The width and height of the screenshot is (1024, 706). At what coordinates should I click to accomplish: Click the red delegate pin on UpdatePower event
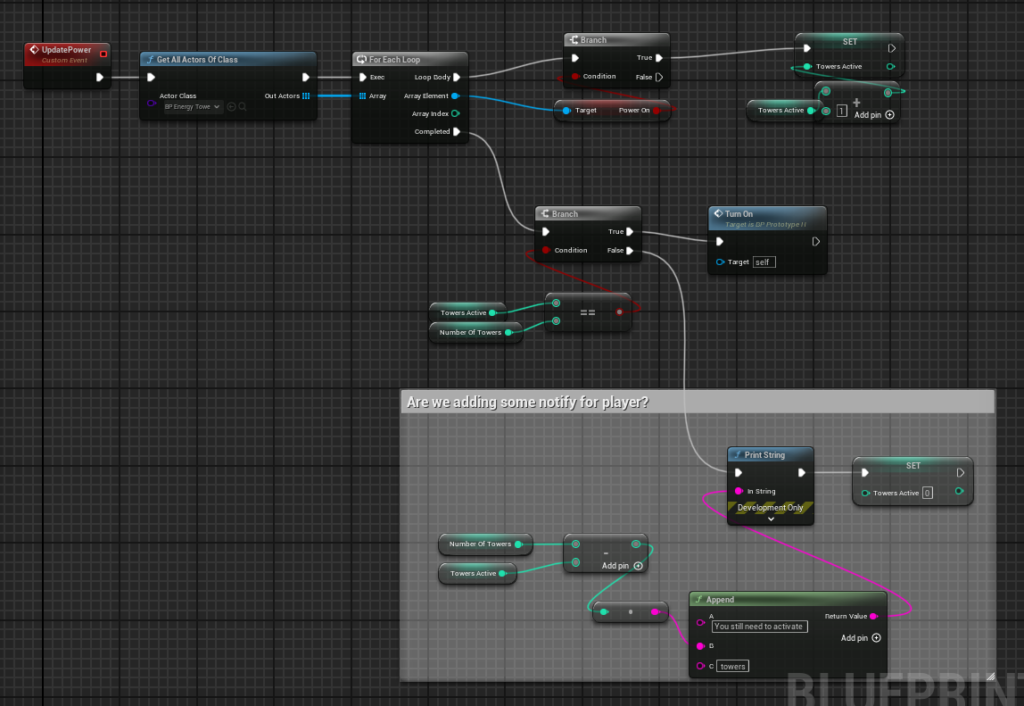103,51
